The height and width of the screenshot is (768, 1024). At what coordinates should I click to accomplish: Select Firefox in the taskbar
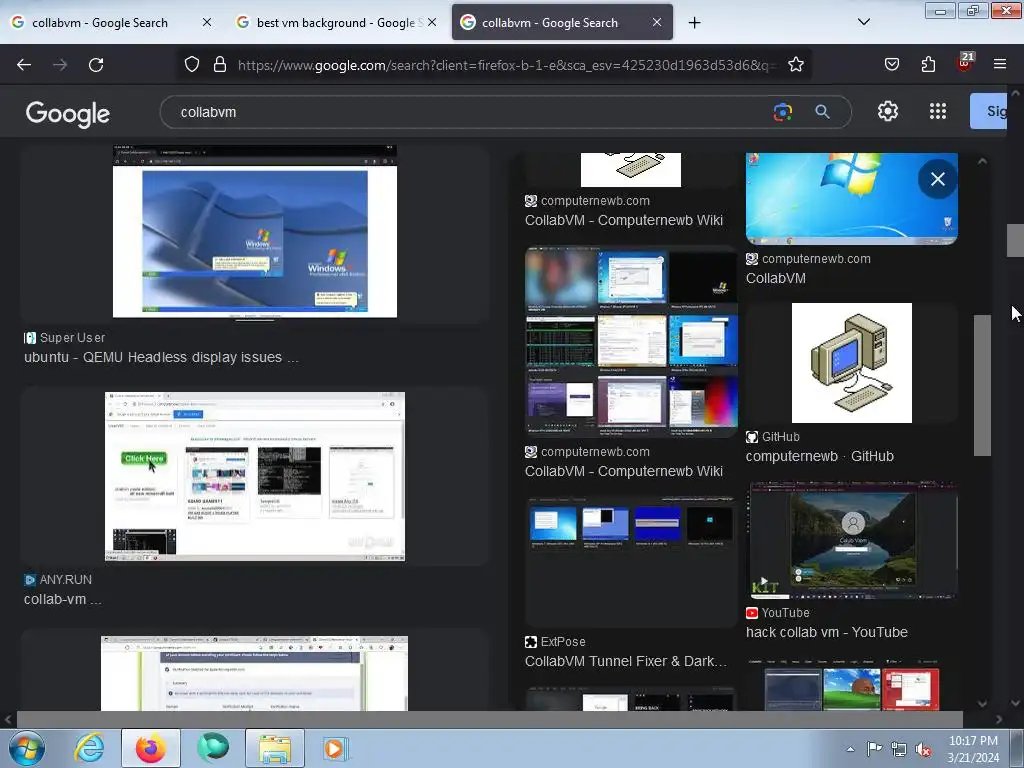[x=150, y=748]
